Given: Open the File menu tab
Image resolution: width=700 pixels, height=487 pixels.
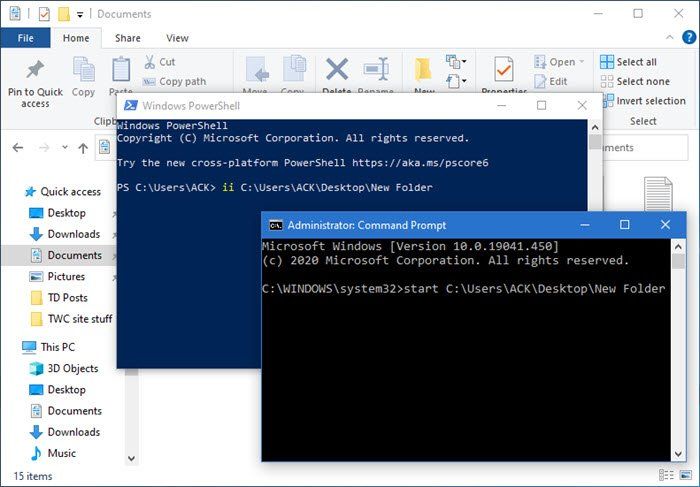Looking at the screenshot, I should pos(25,38).
